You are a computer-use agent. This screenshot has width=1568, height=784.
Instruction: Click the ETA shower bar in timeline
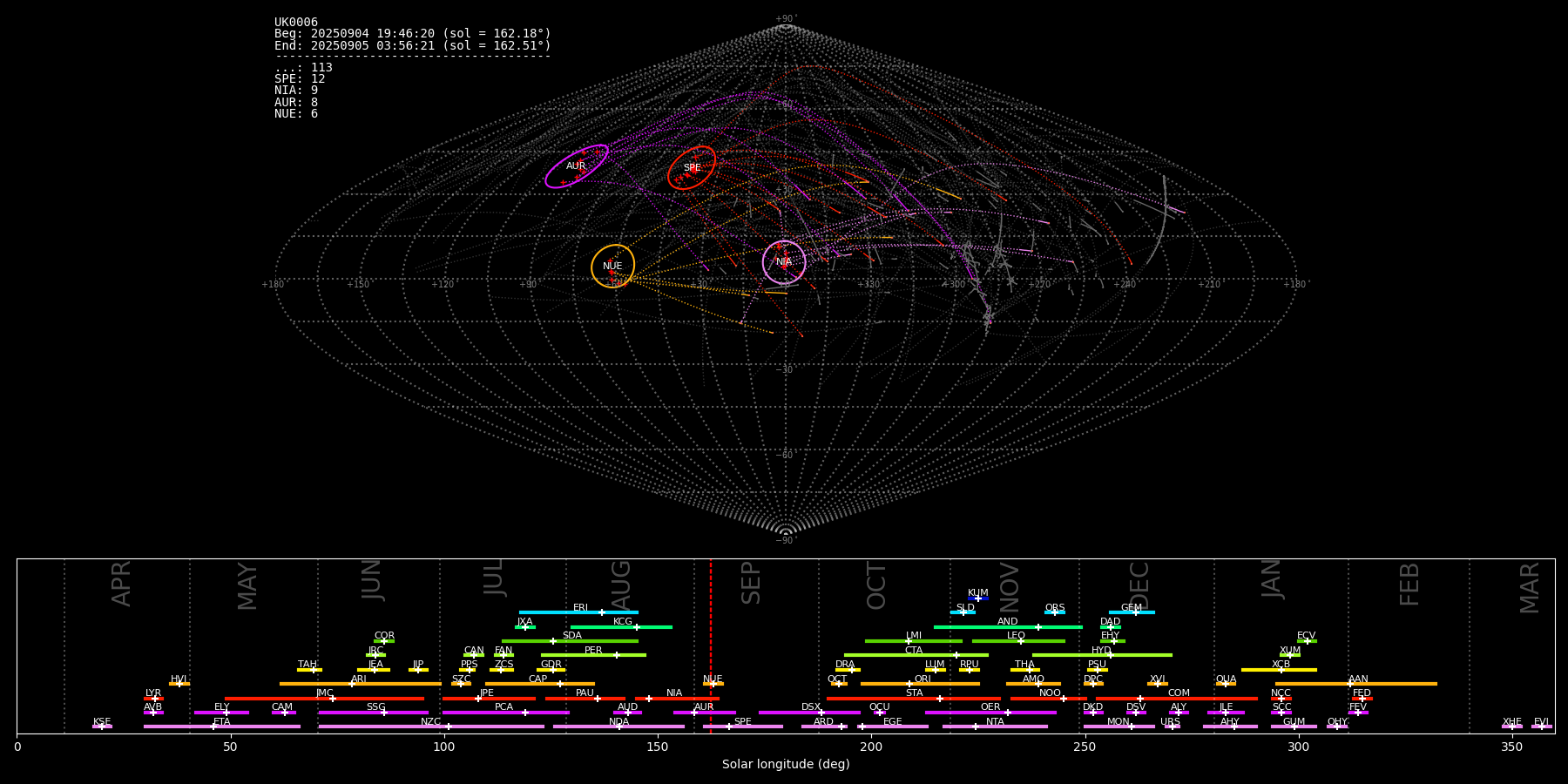[x=222, y=727]
